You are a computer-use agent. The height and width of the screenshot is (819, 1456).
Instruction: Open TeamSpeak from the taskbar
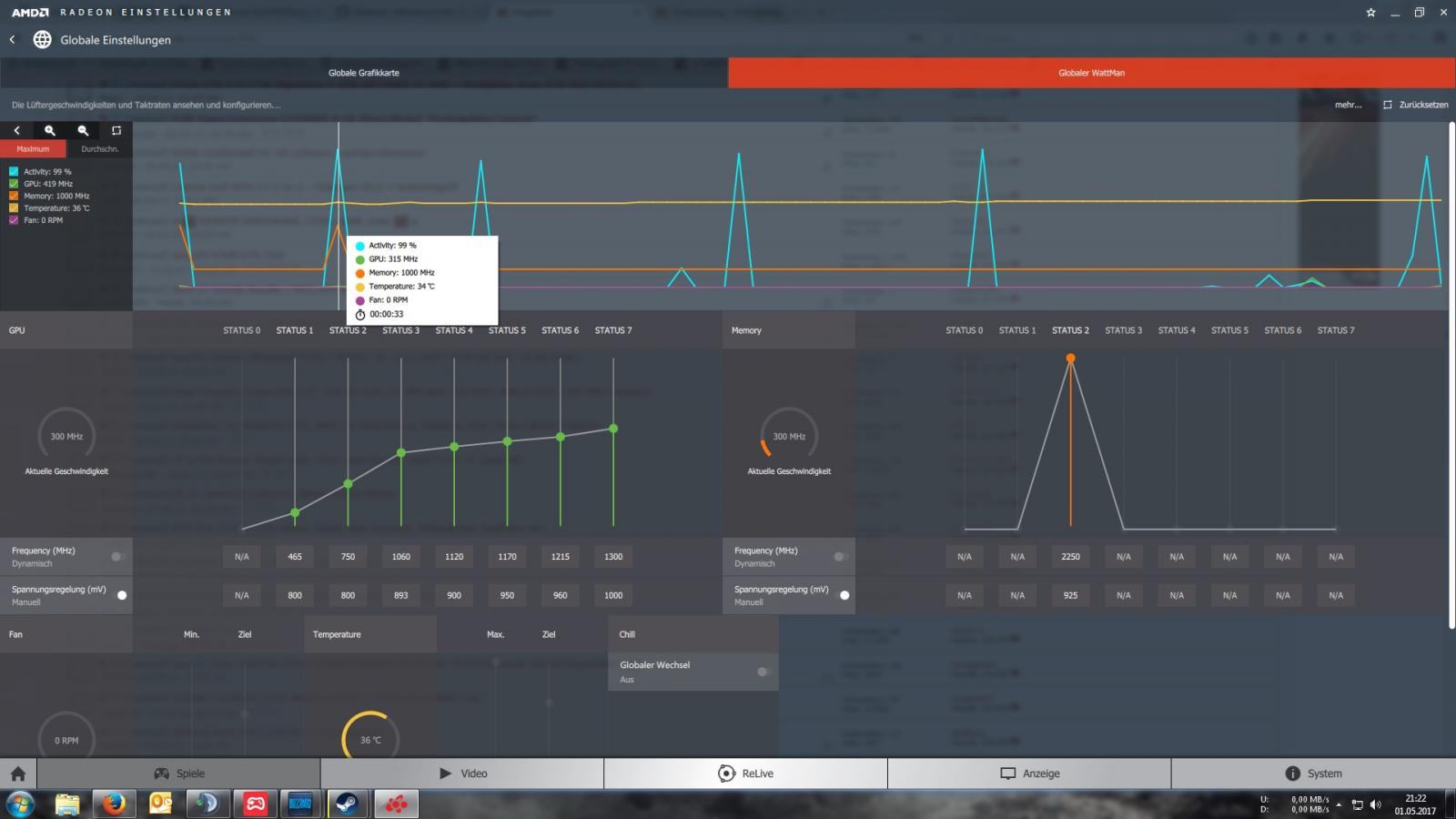207,804
